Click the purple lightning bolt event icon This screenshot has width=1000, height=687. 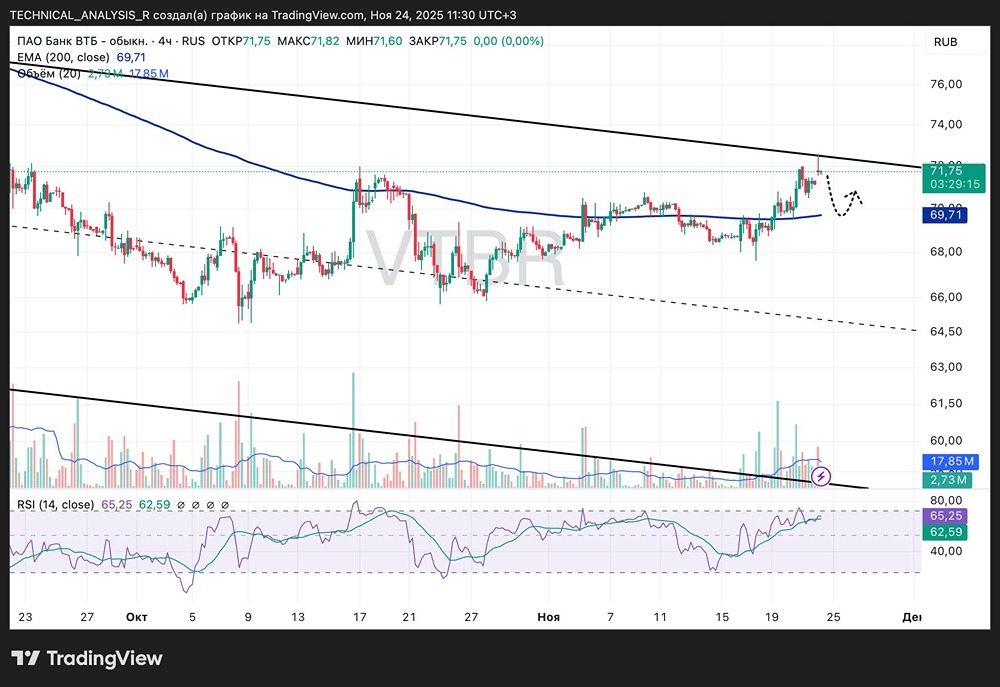pos(821,476)
